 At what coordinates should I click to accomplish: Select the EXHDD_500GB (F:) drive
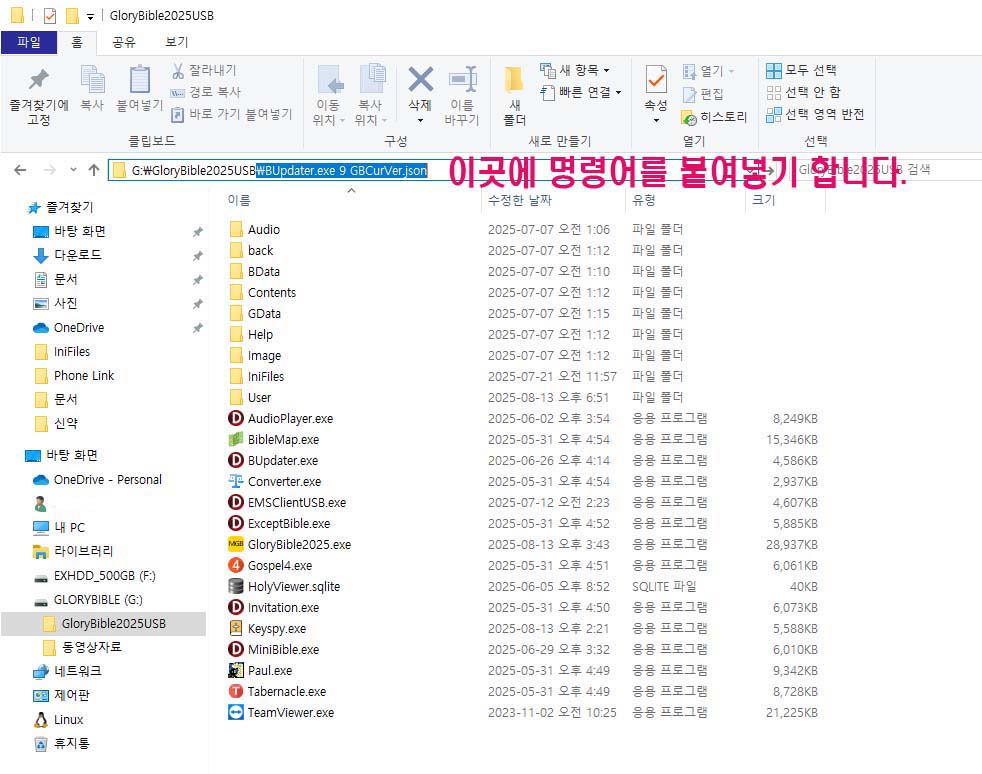click(x=94, y=575)
